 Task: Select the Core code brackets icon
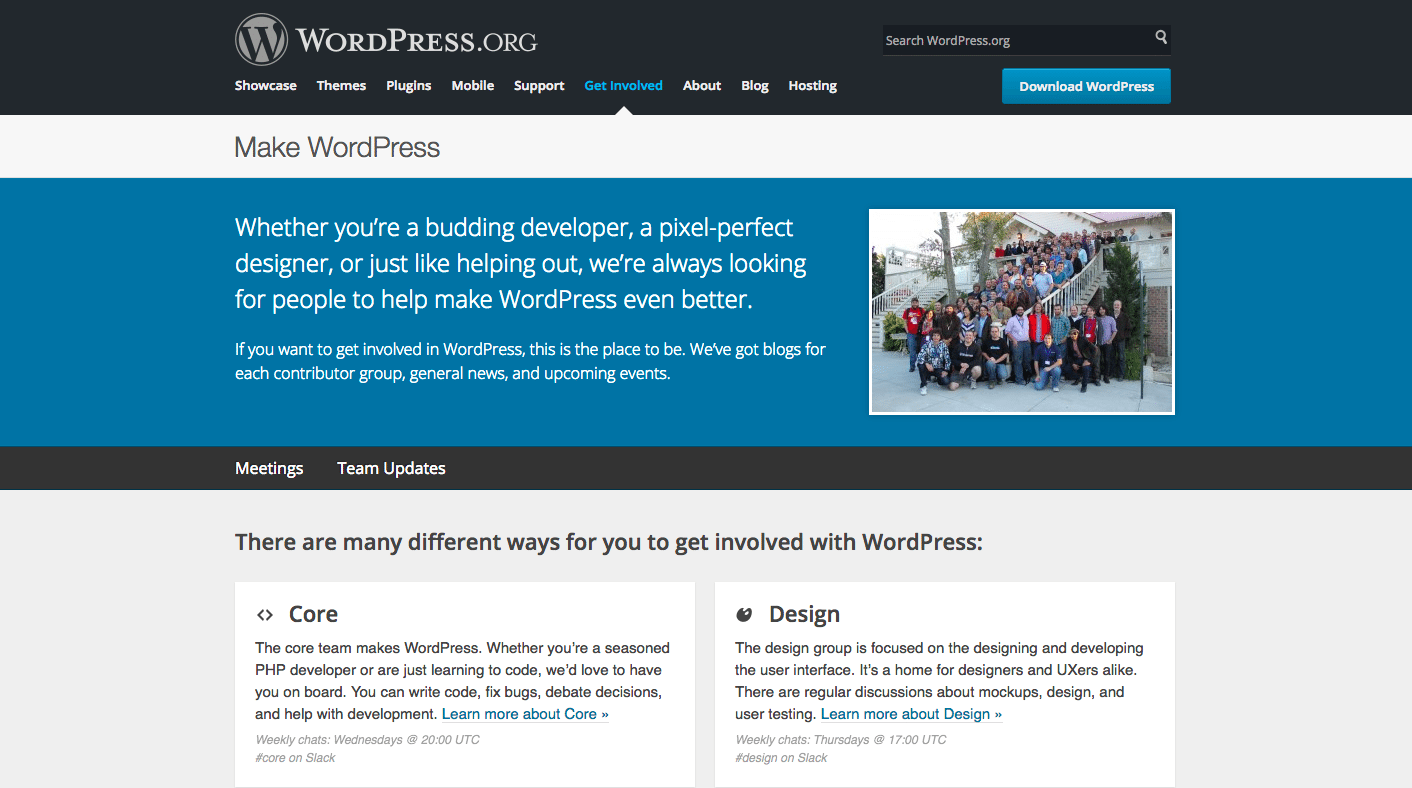point(264,613)
